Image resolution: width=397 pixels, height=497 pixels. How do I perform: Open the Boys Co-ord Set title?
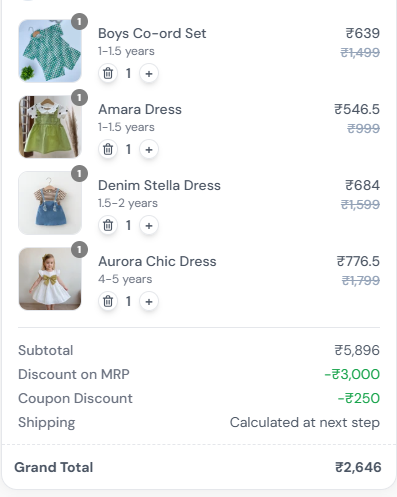pyautogui.click(x=152, y=33)
